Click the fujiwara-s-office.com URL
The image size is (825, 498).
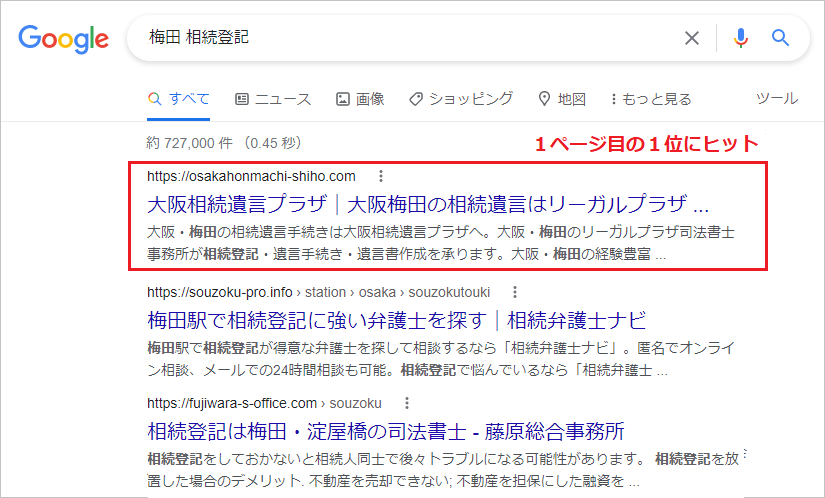(264, 403)
